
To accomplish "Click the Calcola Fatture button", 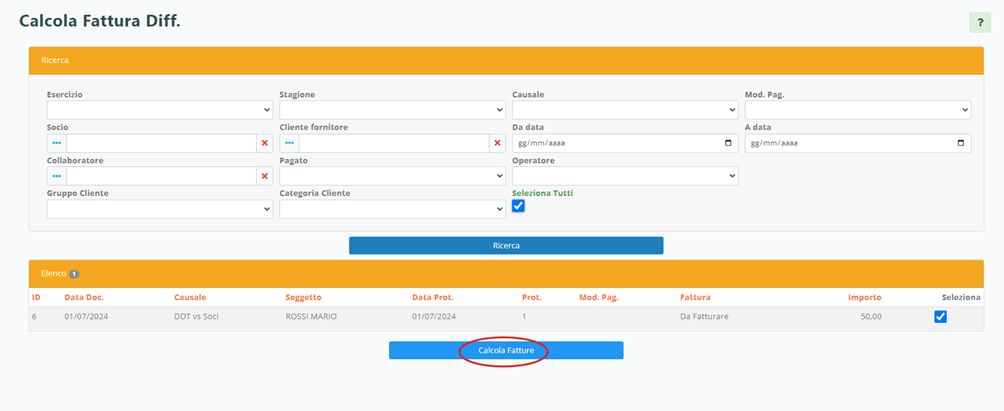I will (x=506, y=351).
